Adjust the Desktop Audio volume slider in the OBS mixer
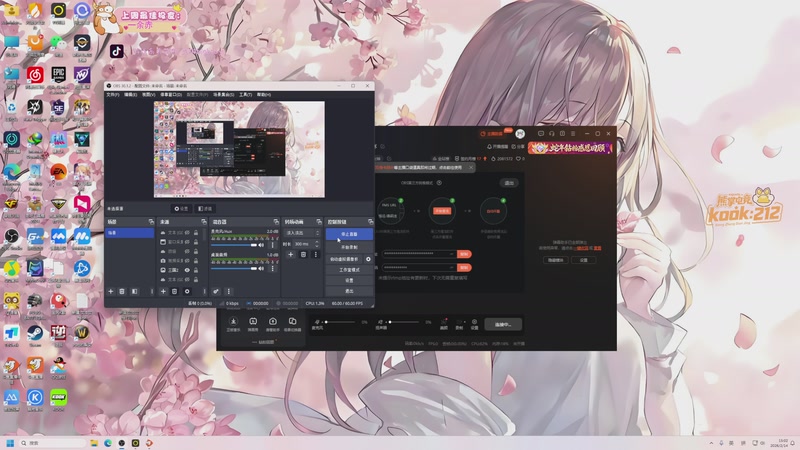This screenshot has height=450, width=800. click(234, 268)
